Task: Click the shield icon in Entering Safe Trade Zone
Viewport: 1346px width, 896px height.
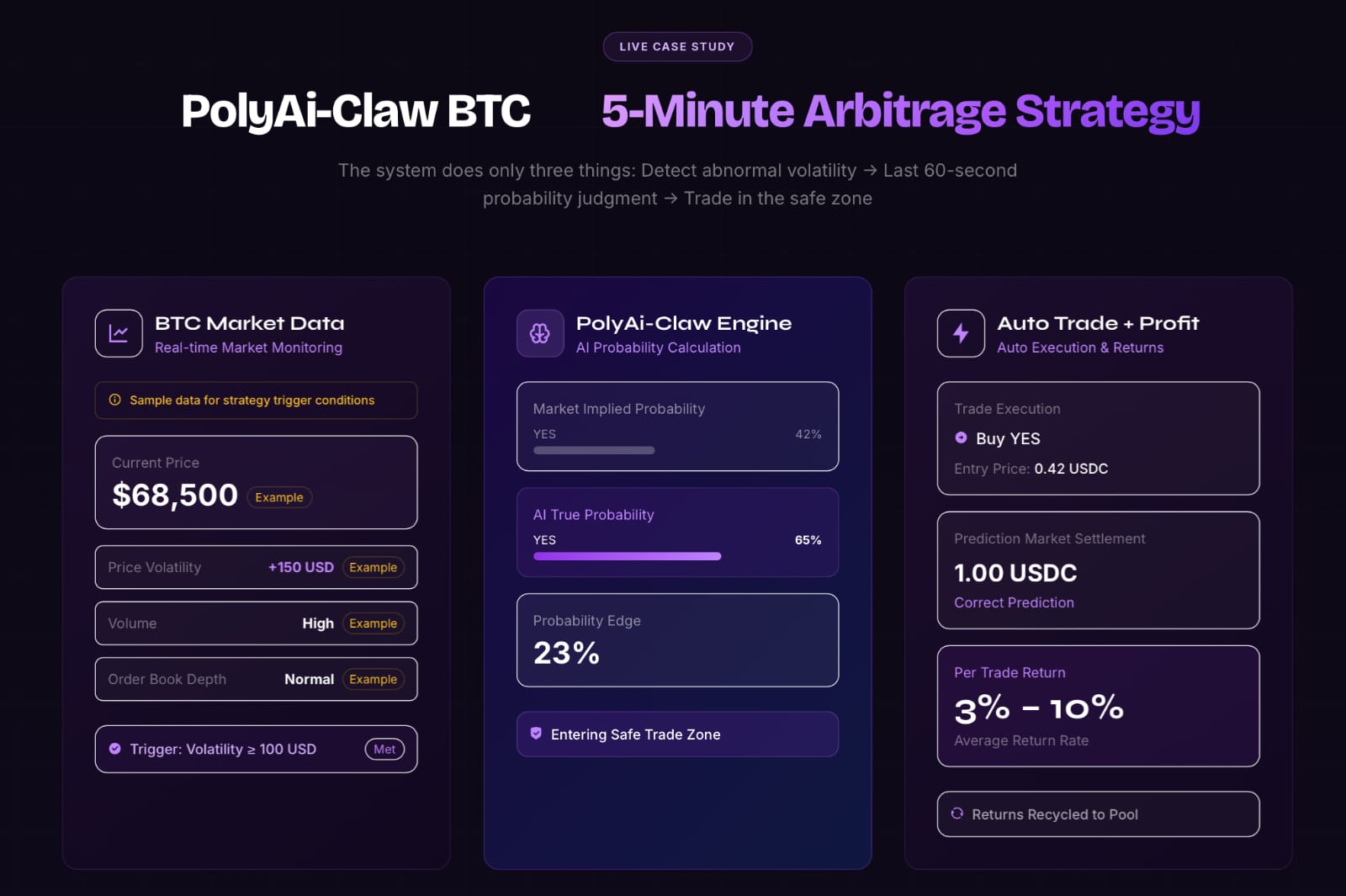Action: 536,734
